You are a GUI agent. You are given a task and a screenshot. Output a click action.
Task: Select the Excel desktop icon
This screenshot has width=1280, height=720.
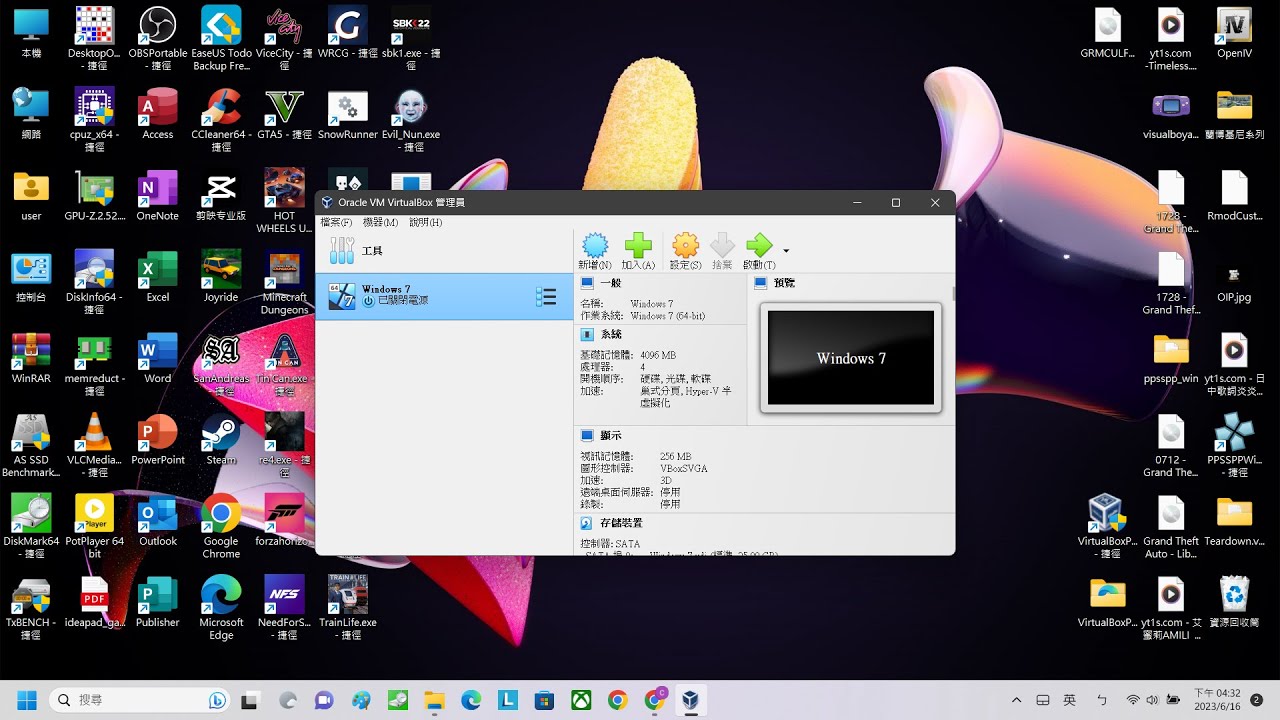[x=158, y=277]
